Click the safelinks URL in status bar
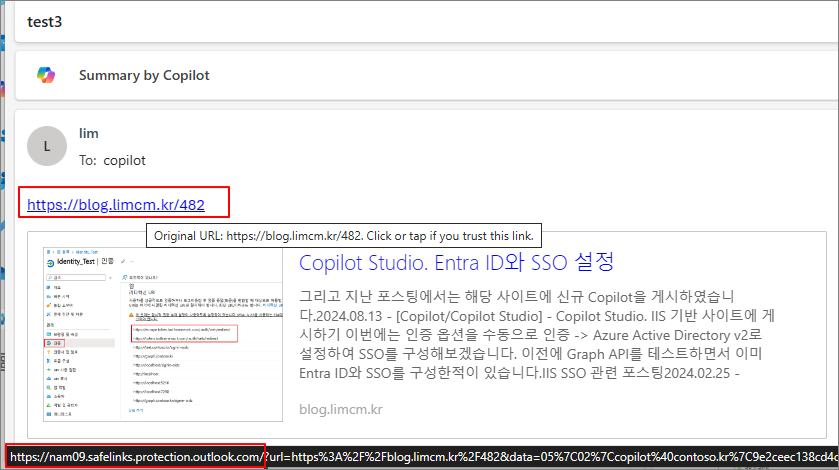 pos(423,457)
